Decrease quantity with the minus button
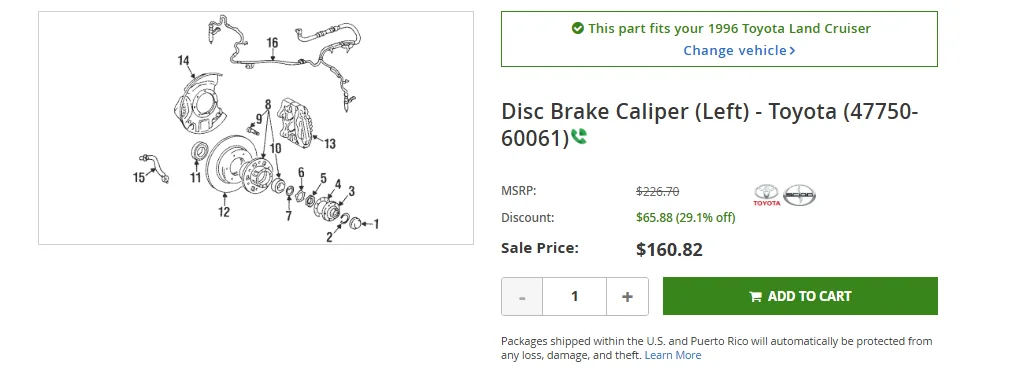Viewport: 1025px width, 367px height. 522,296
